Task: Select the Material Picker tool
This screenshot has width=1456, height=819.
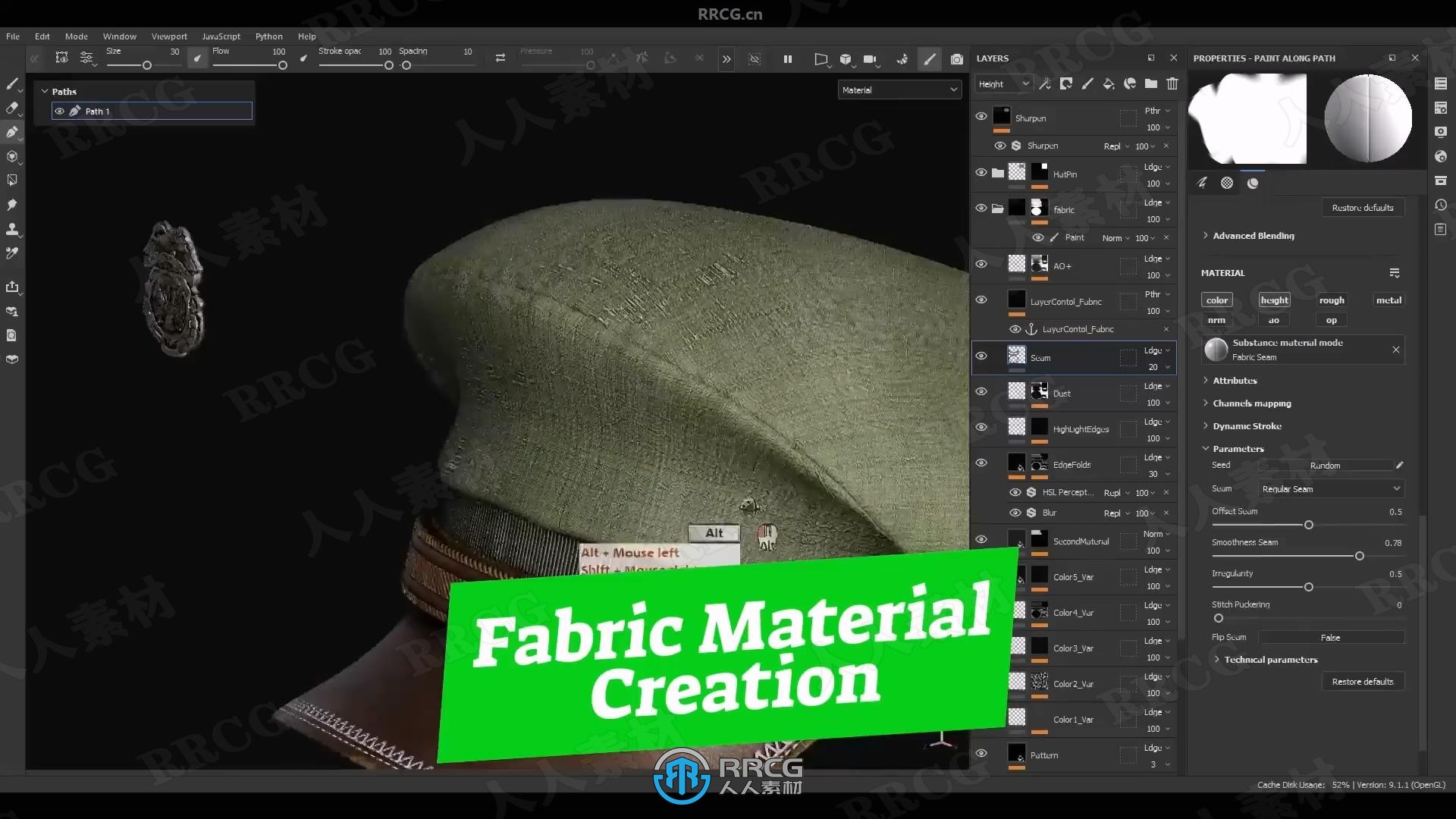Action: [x=12, y=253]
